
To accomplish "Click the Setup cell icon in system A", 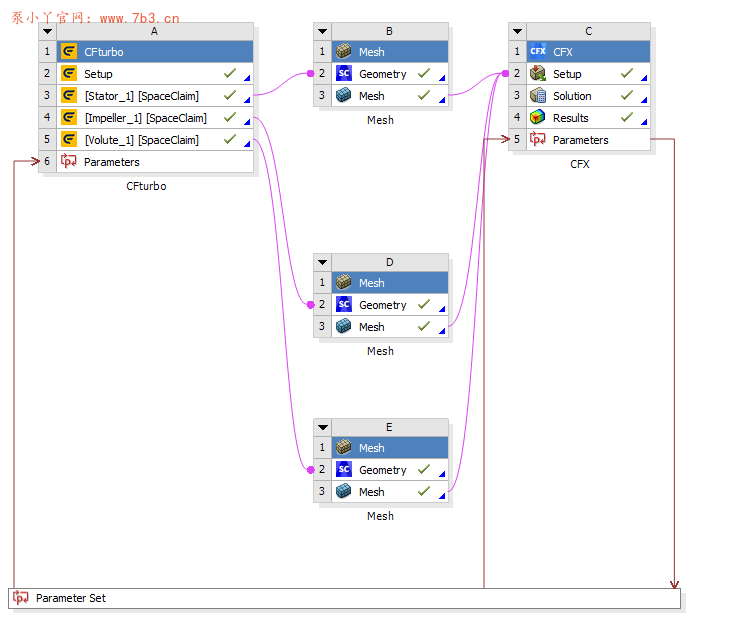I will pyautogui.click(x=69, y=73).
